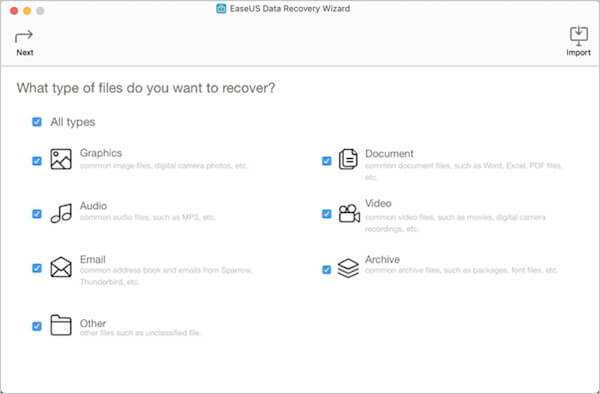
Task: Select the Graphics picture icon
Action: click(x=61, y=159)
